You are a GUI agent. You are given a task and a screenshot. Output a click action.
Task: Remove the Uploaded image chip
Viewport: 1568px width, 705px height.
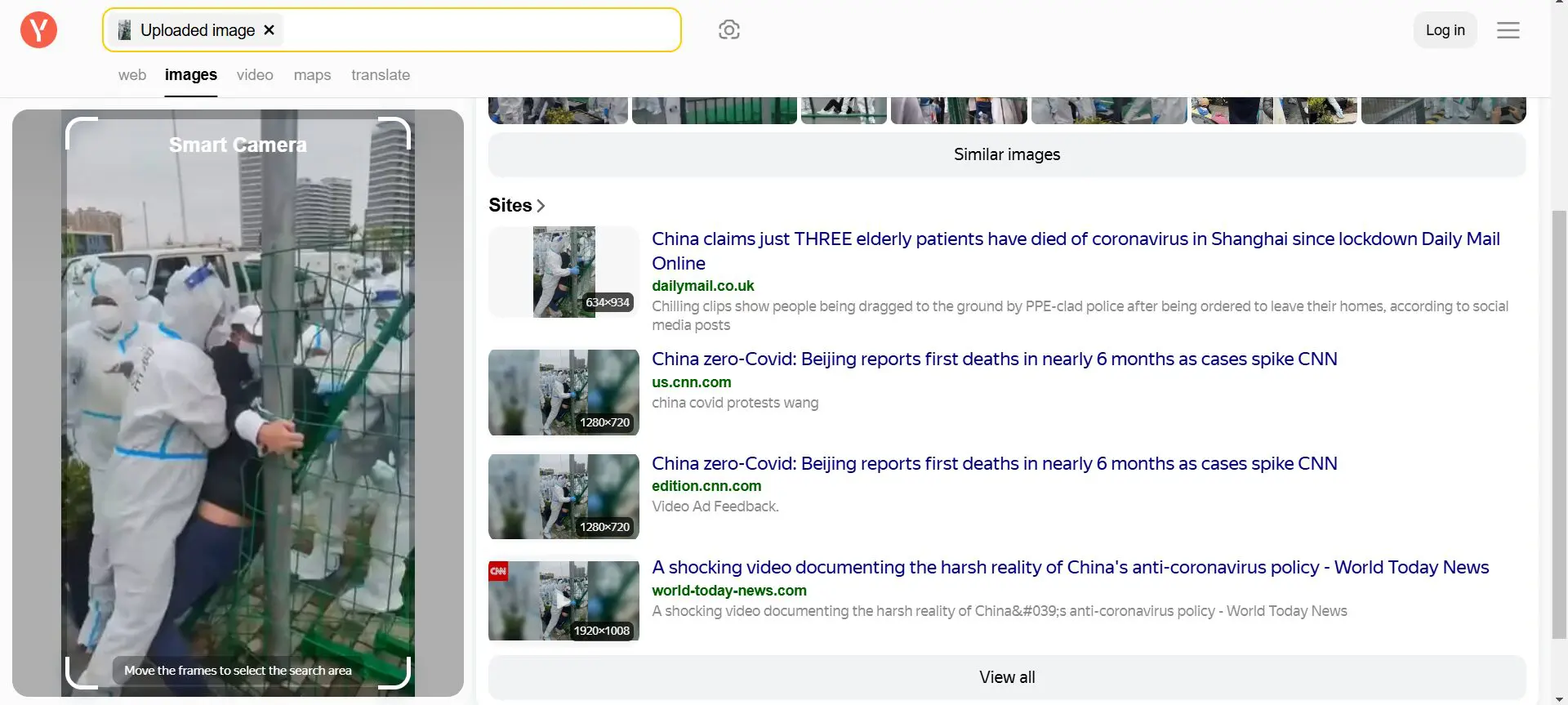269,30
